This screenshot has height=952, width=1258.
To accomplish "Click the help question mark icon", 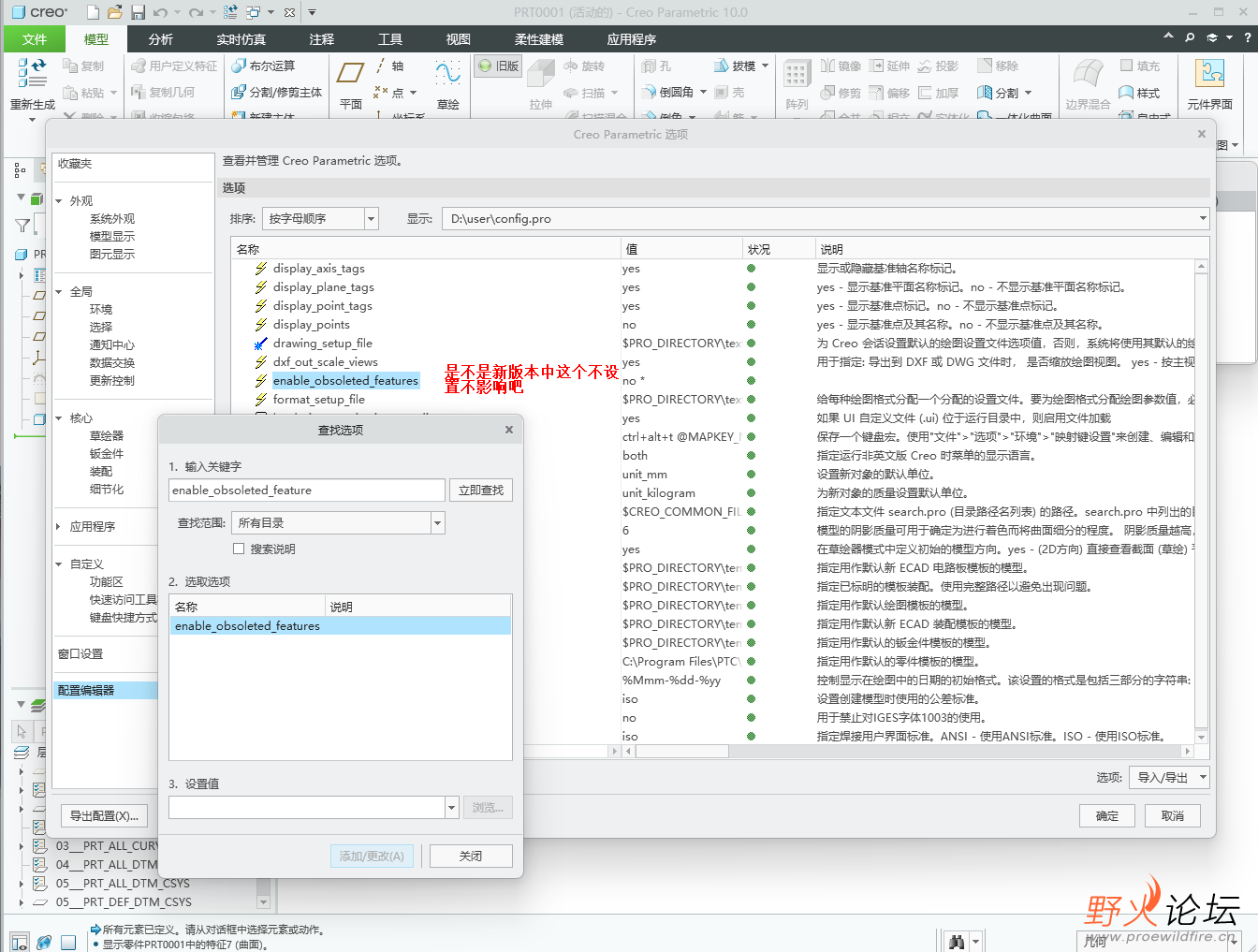I will tap(1247, 37).
